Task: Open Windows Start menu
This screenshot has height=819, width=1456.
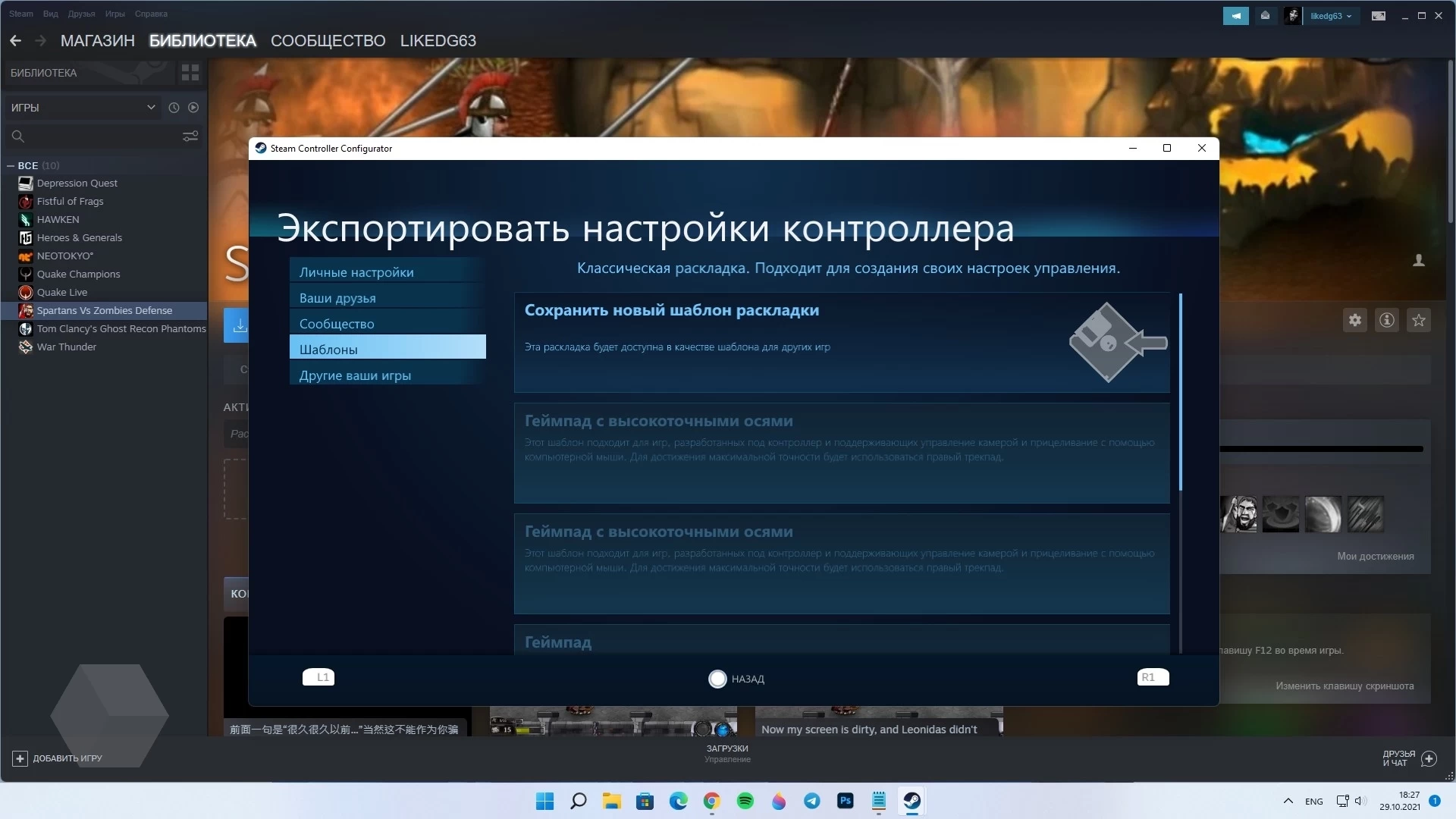Action: [x=544, y=801]
